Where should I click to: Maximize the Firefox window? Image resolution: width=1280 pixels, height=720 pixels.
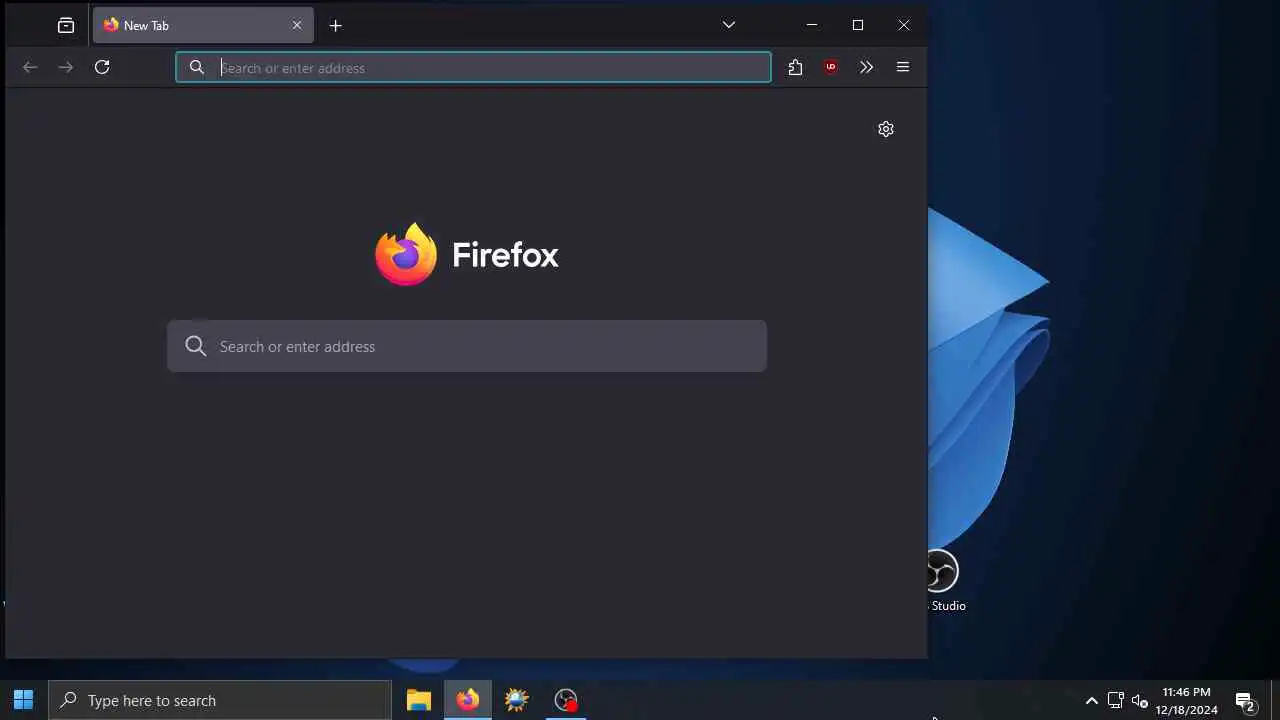tap(858, 25)
